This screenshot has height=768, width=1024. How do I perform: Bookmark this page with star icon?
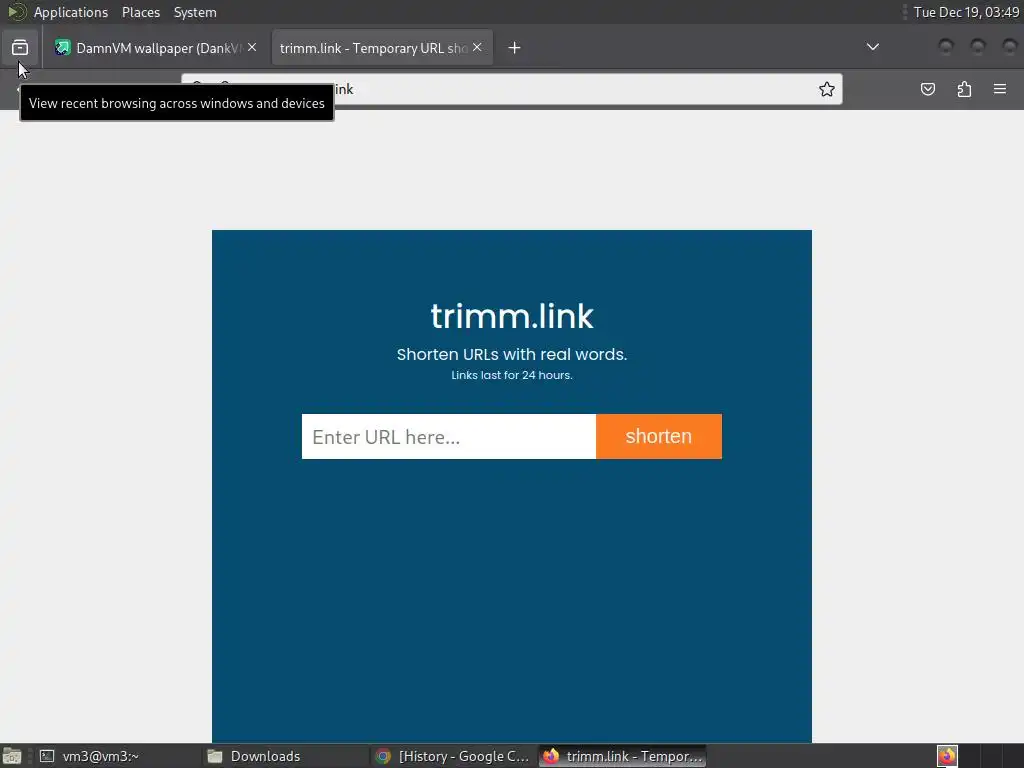point(827,89)
